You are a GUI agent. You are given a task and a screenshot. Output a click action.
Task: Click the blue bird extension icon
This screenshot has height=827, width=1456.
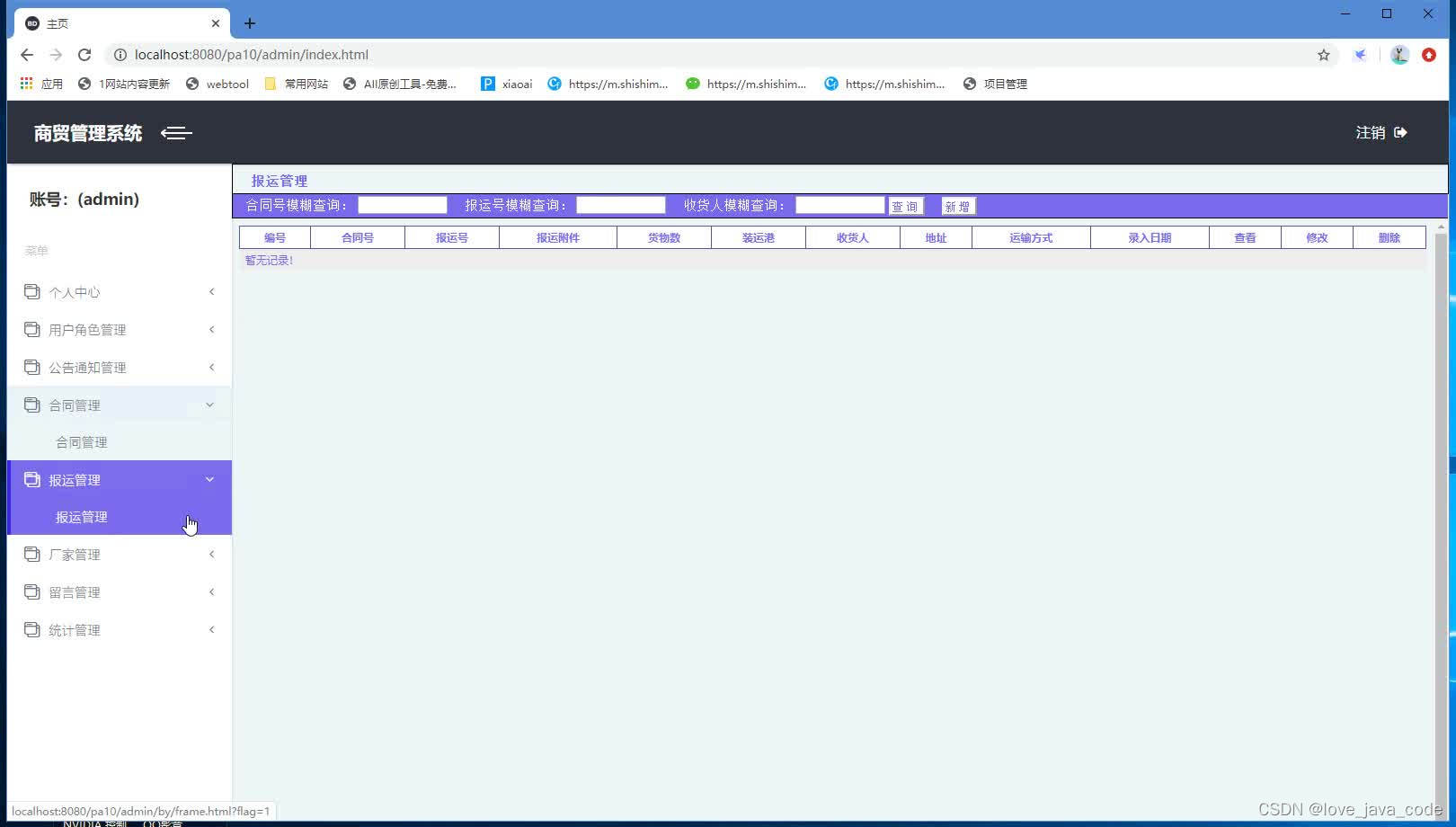pos(1361,55)
